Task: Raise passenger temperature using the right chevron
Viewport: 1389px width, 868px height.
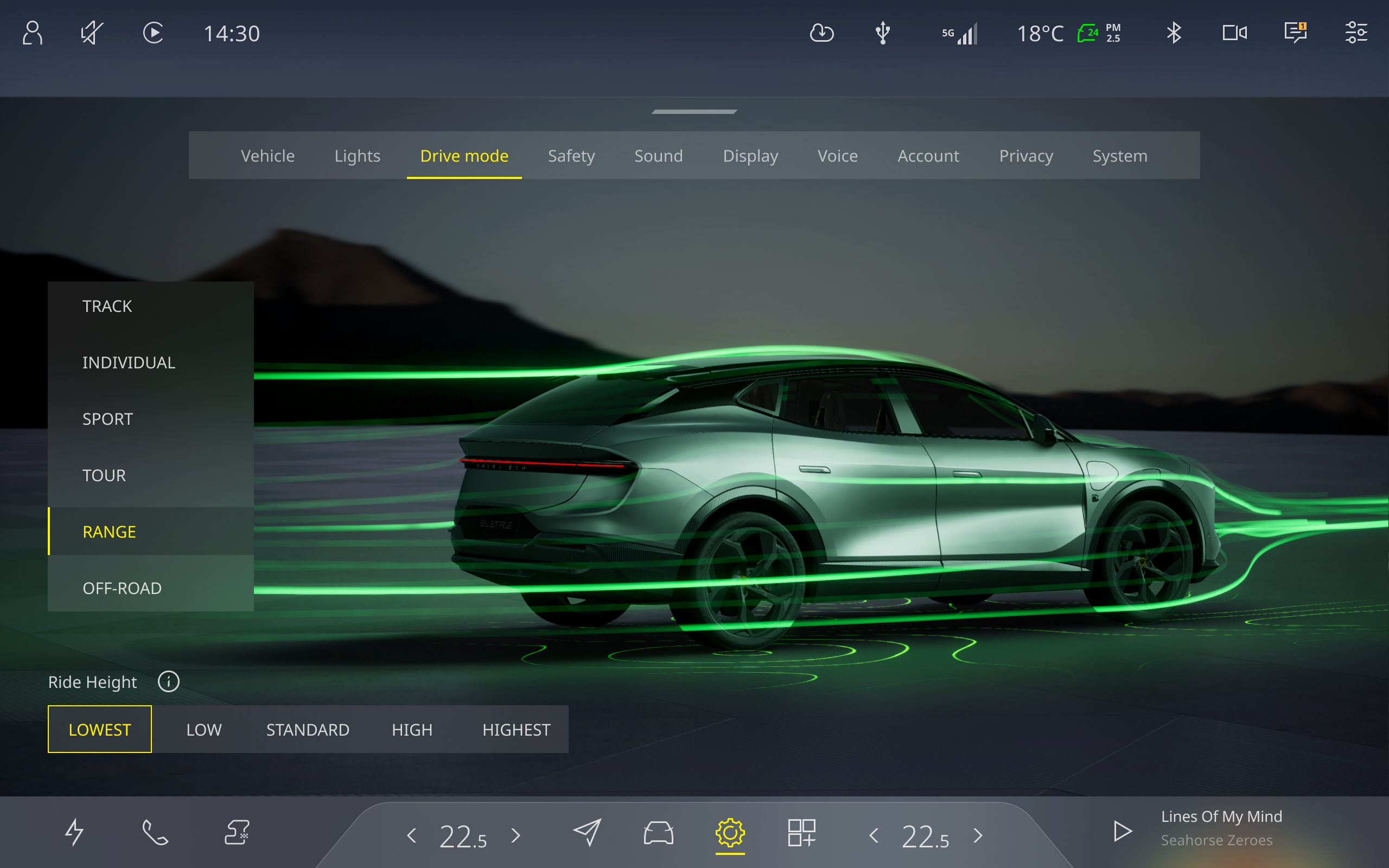Action: click(978, 837)
